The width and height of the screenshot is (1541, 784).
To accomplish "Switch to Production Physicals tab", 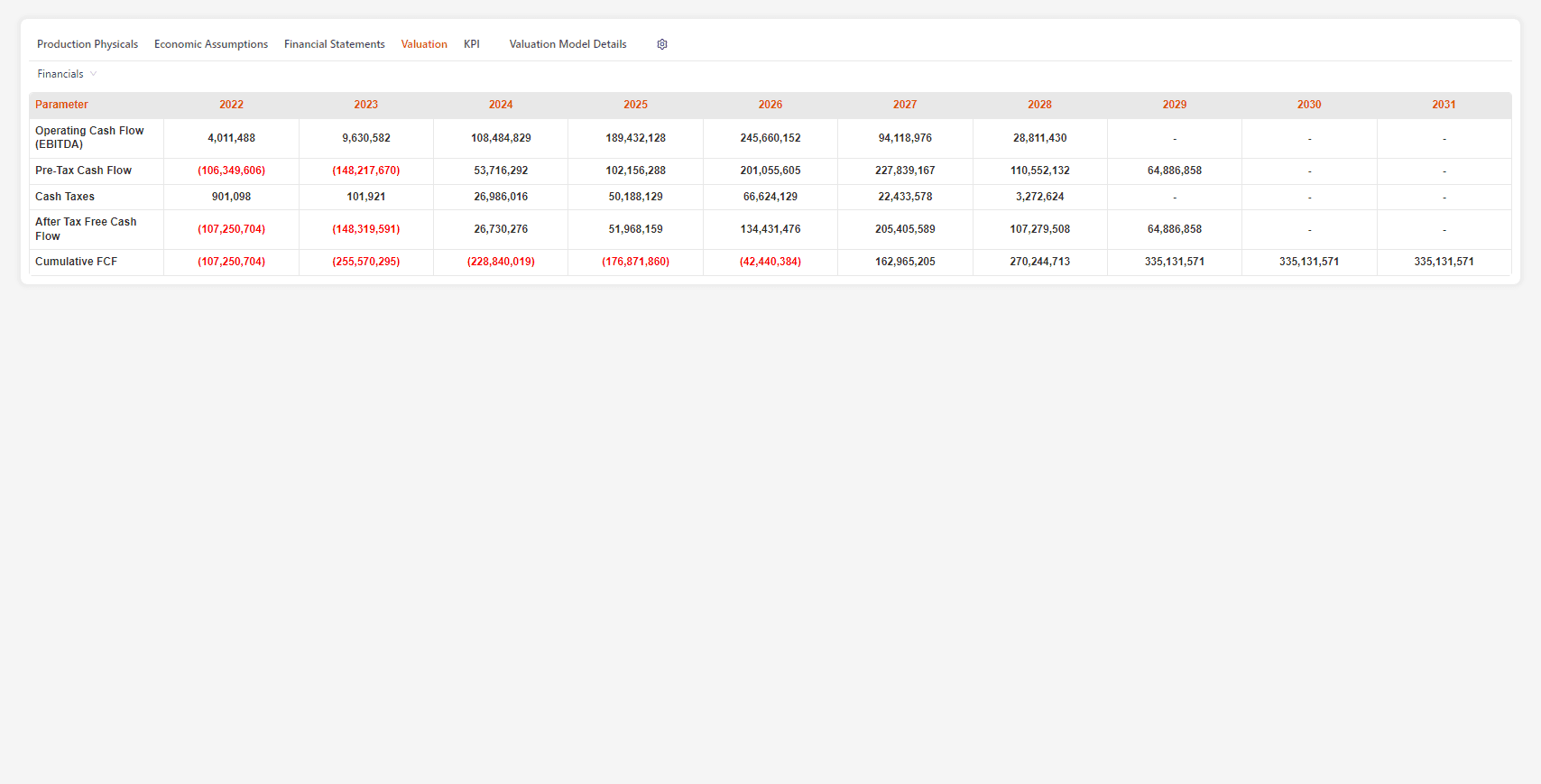I will (88, 44).
